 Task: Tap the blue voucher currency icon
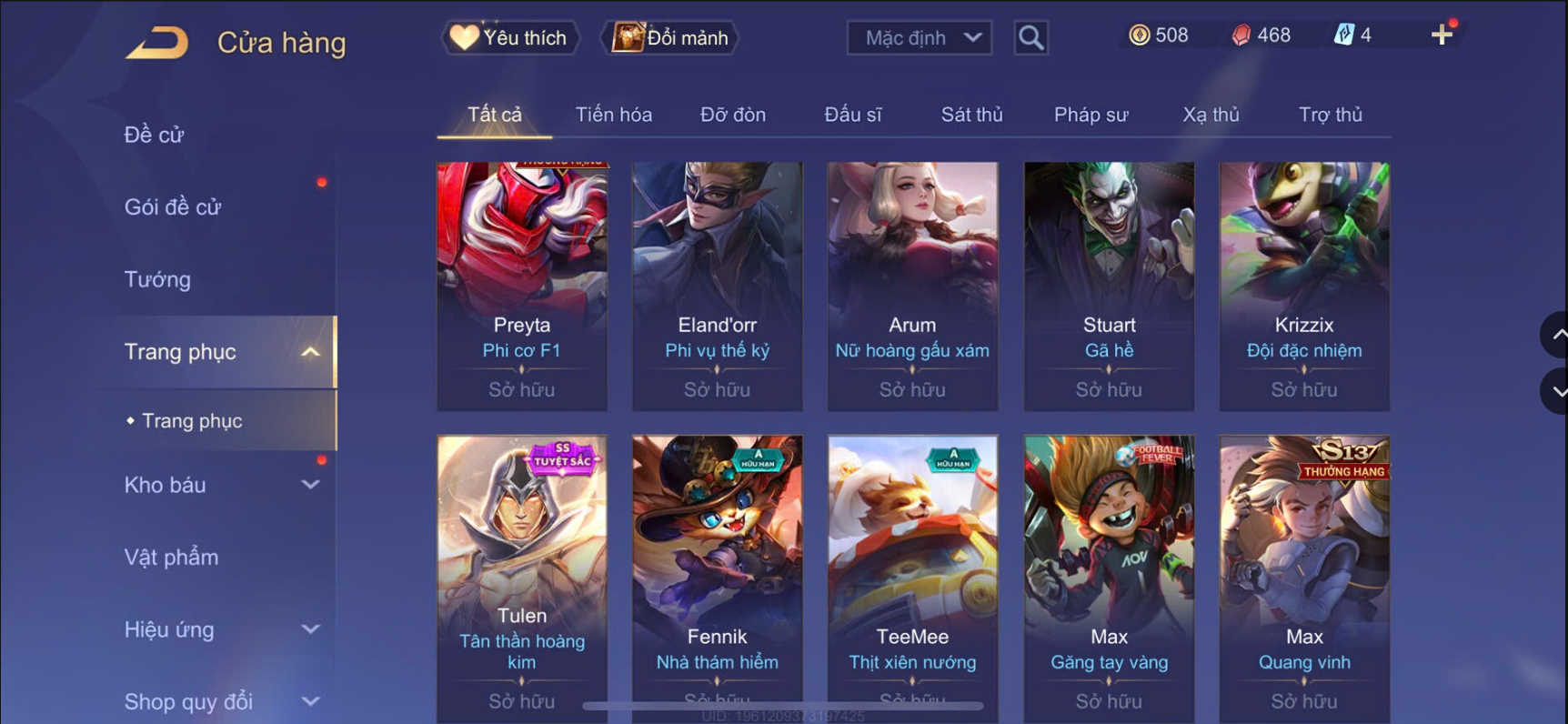(x=1343, y=35)
